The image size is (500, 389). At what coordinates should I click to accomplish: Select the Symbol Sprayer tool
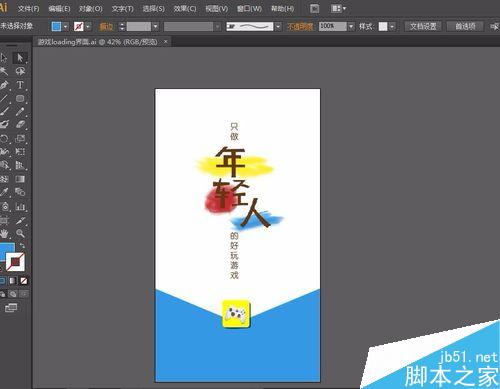4,206
